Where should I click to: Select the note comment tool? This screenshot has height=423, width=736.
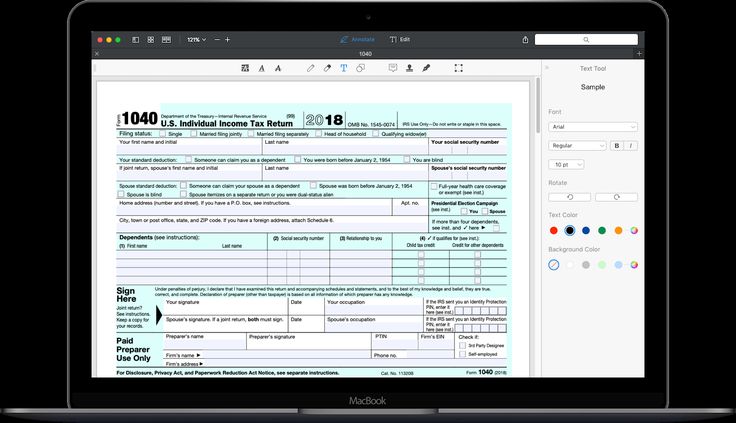[393, 68]
